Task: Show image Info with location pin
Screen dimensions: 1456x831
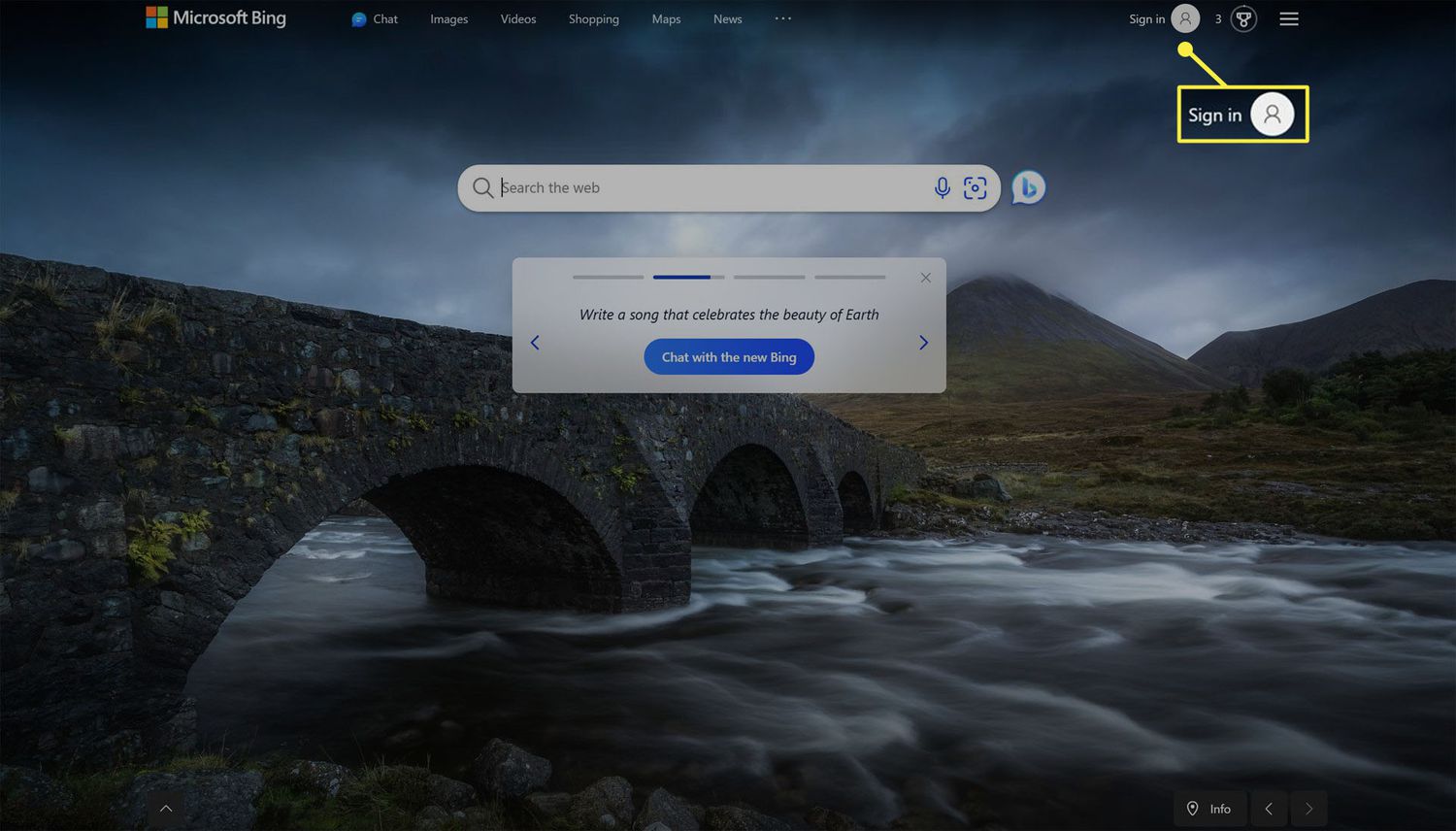Action: (x=1209, y=809)
